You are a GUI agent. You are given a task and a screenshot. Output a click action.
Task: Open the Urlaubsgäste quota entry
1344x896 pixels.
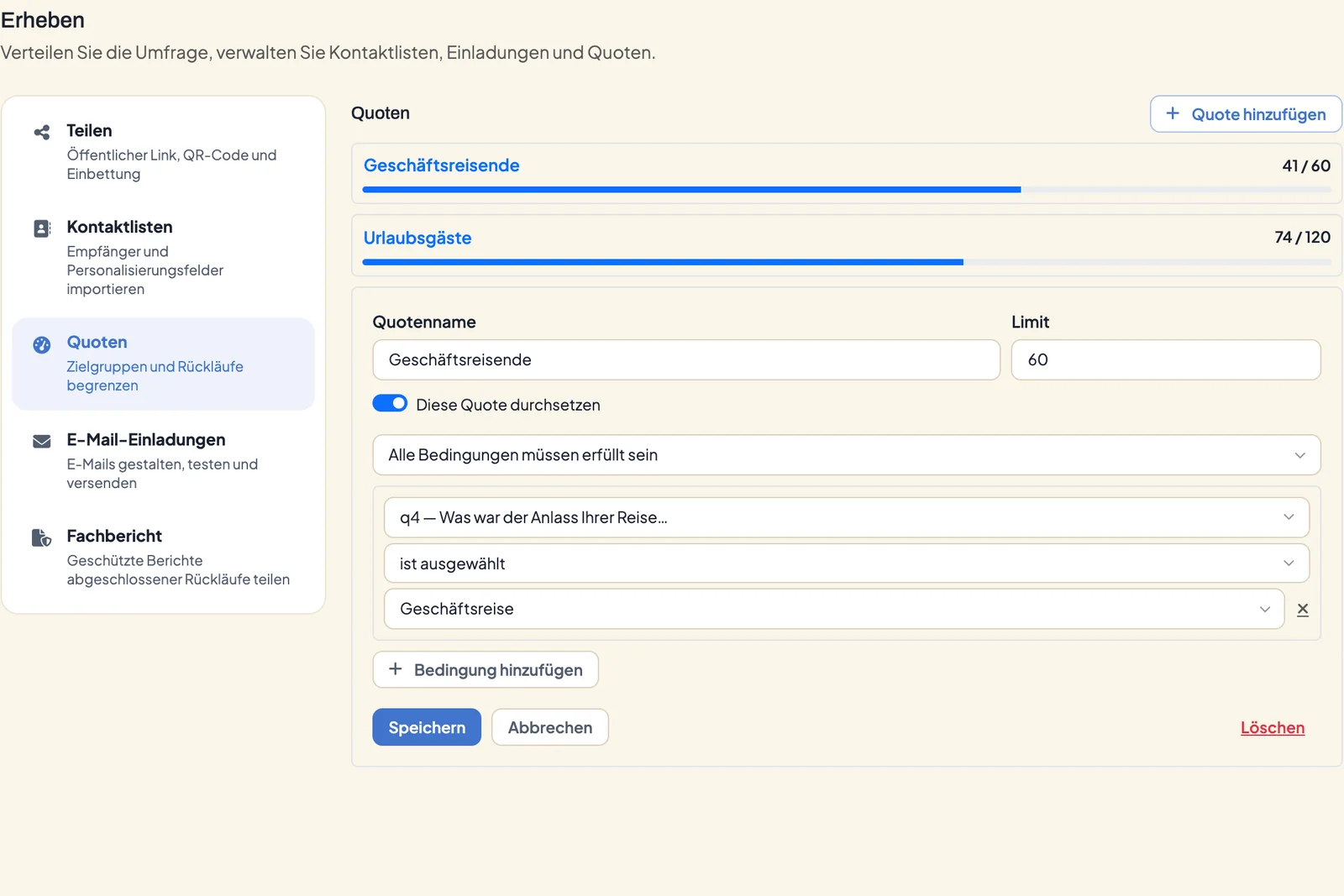417,238
